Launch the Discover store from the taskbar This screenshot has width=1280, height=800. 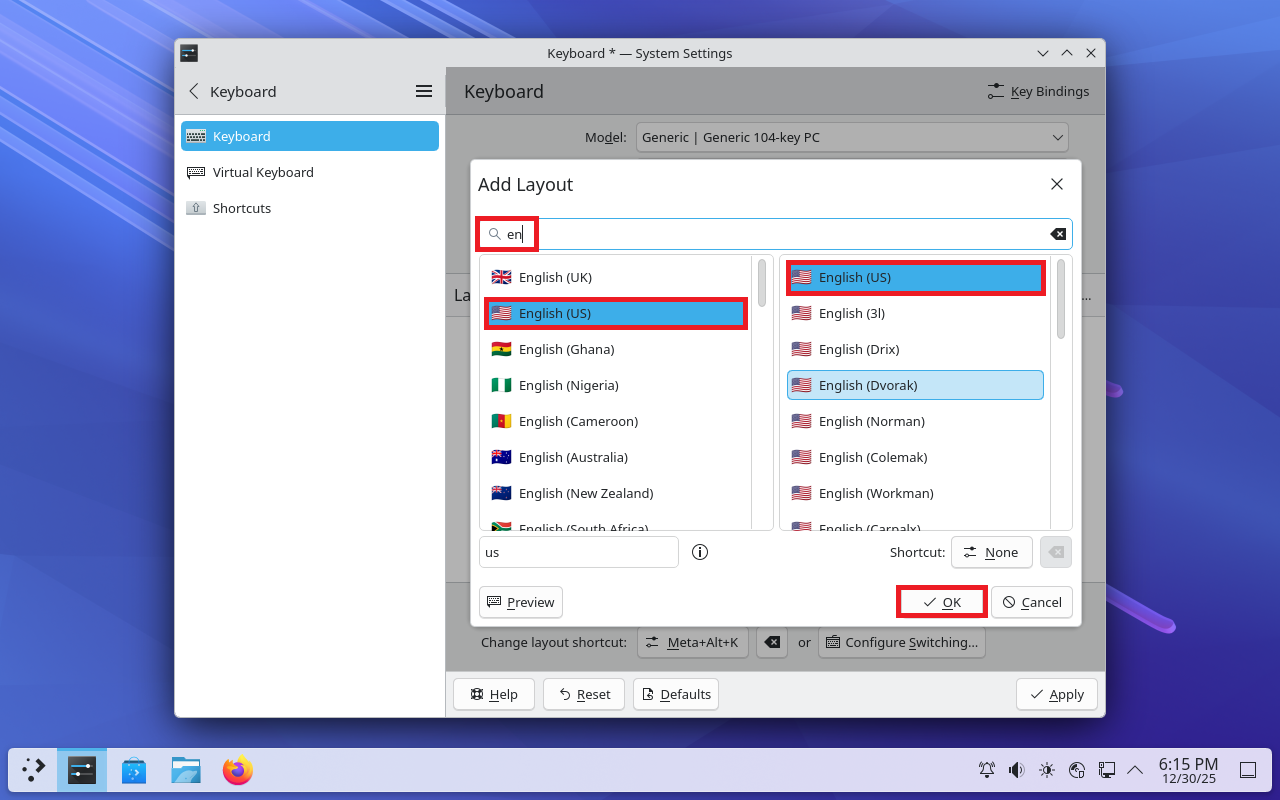click(x=134, y=770)
